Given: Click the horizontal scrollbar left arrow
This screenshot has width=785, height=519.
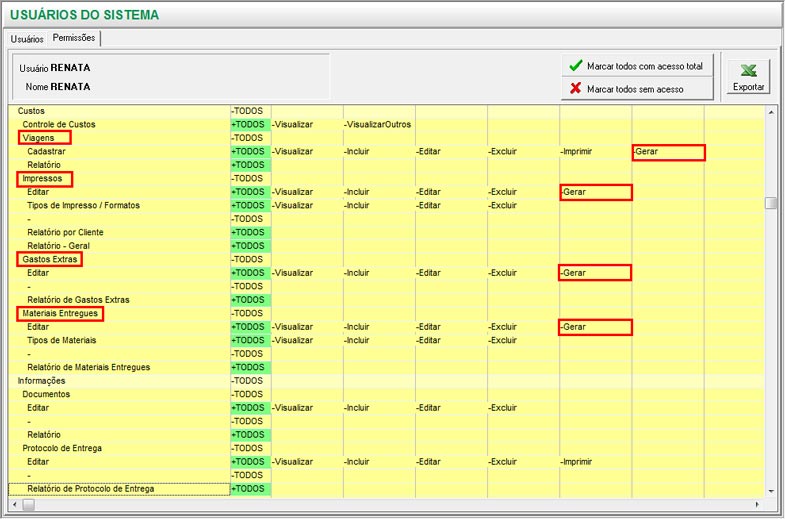Looking at the screenshot, I should coord(14,504).
